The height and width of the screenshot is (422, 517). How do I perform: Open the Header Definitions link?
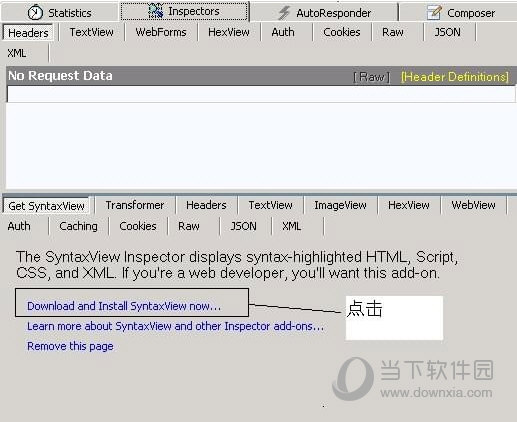tap(455, 77)
